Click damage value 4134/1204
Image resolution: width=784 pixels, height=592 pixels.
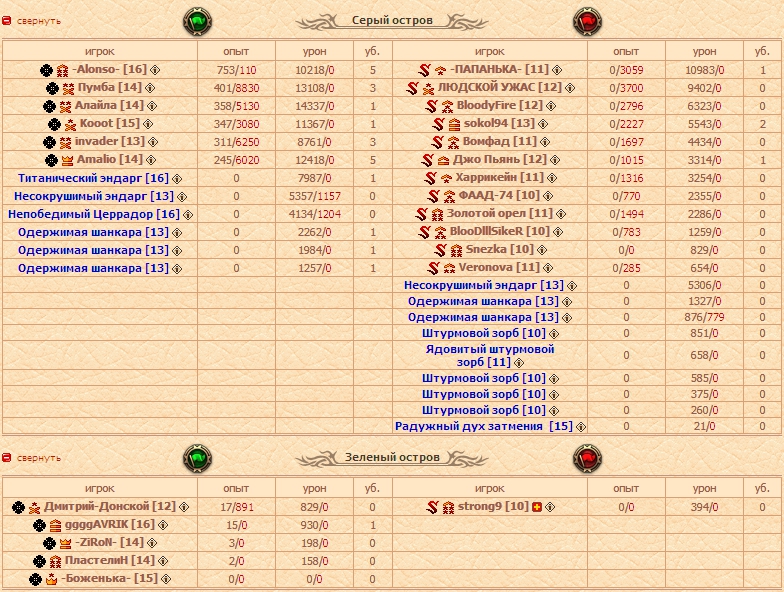[314, 214]
